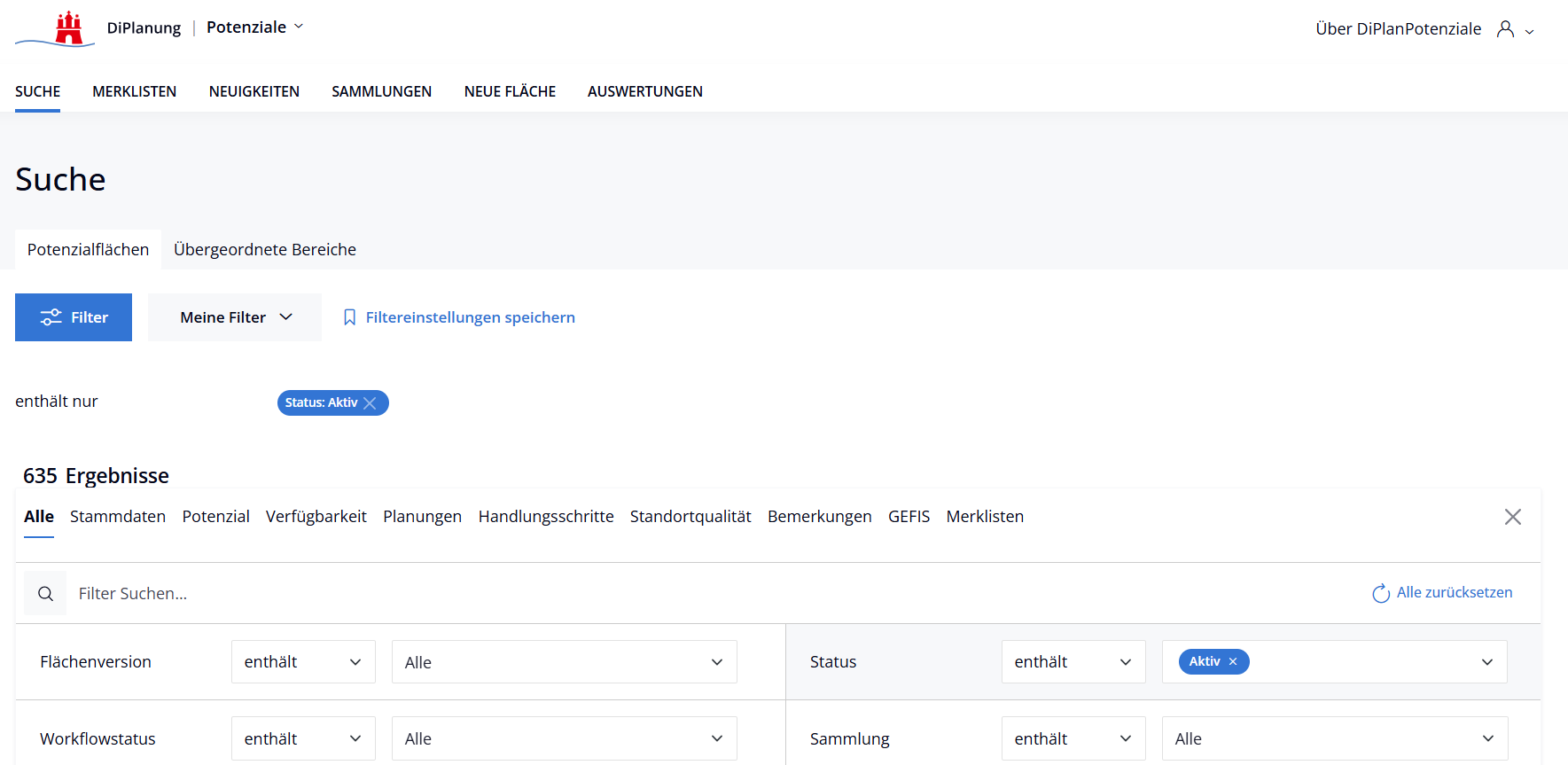
Task: Close the filter panel with X
Action: click(1512, 517)
